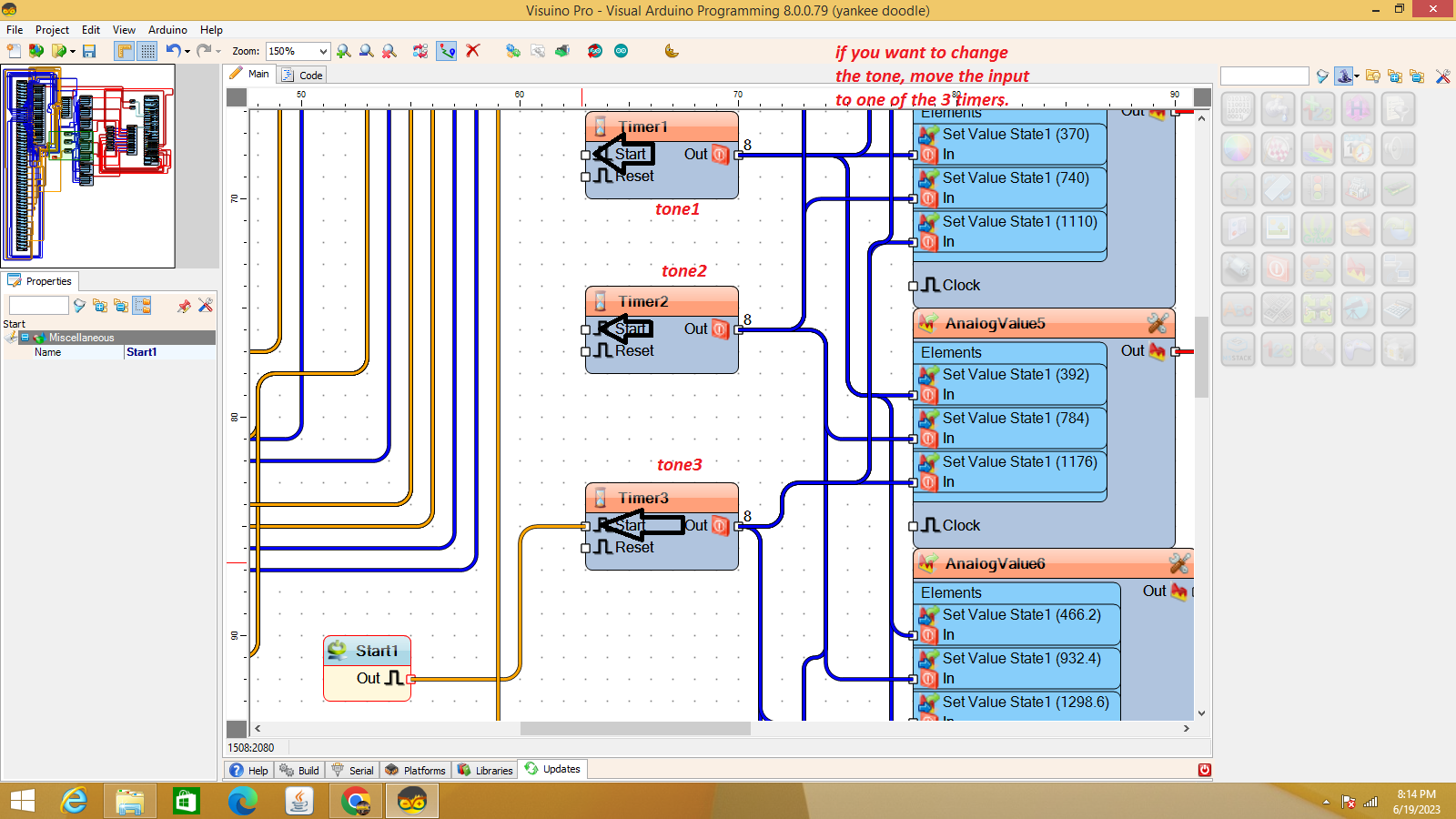Image resolution: width=1456 pixels, height=819 pixels.
Task: Click the properties filter search field
Action: (x=39, y=306)
